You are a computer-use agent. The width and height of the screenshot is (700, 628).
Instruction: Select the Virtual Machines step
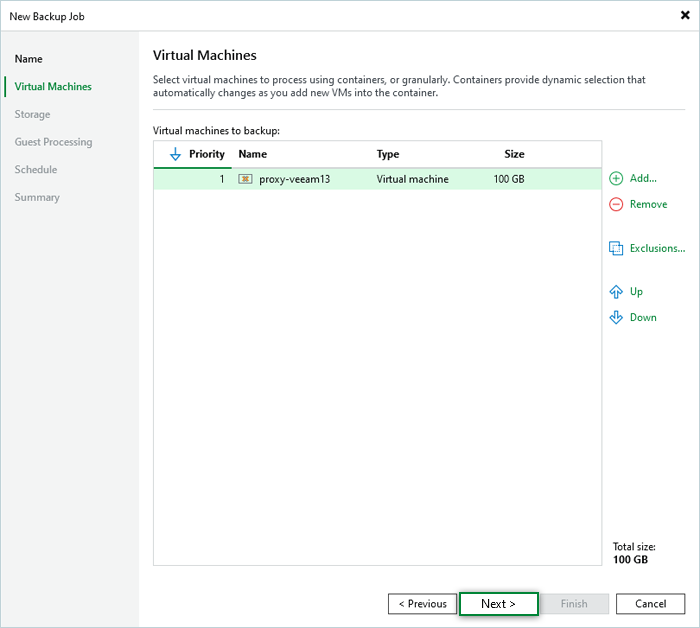click(53, 87)
